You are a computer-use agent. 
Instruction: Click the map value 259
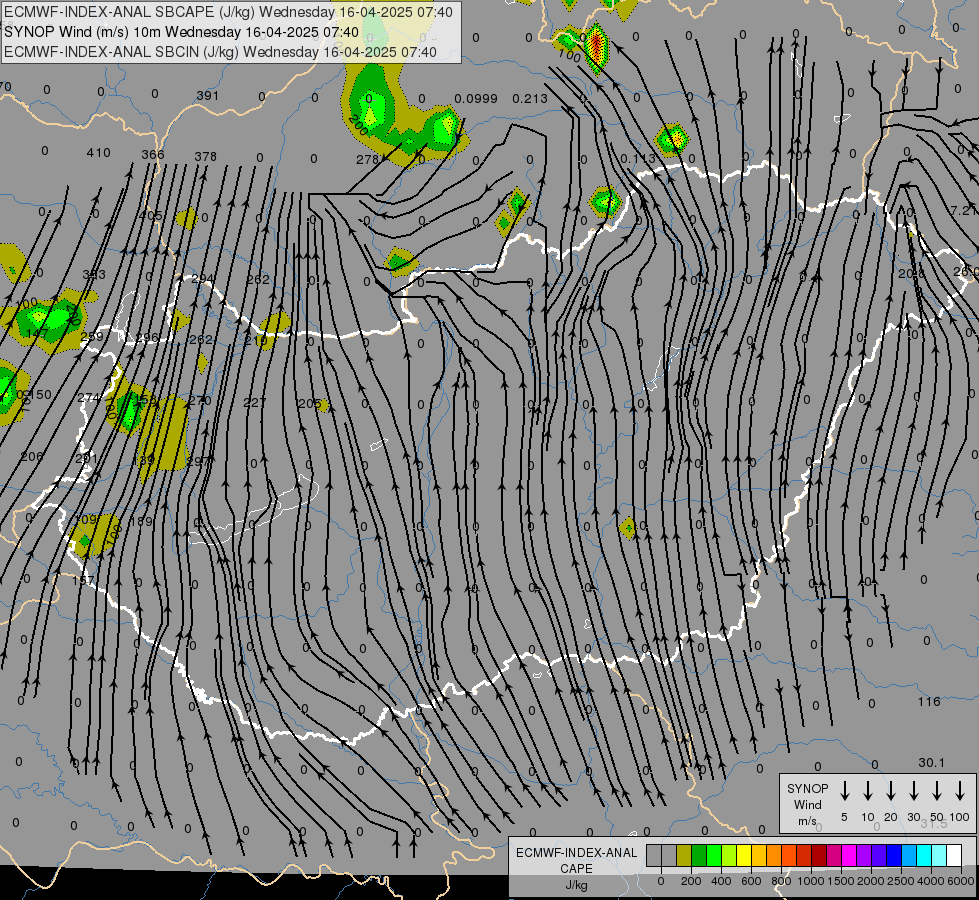click(92, 337)
